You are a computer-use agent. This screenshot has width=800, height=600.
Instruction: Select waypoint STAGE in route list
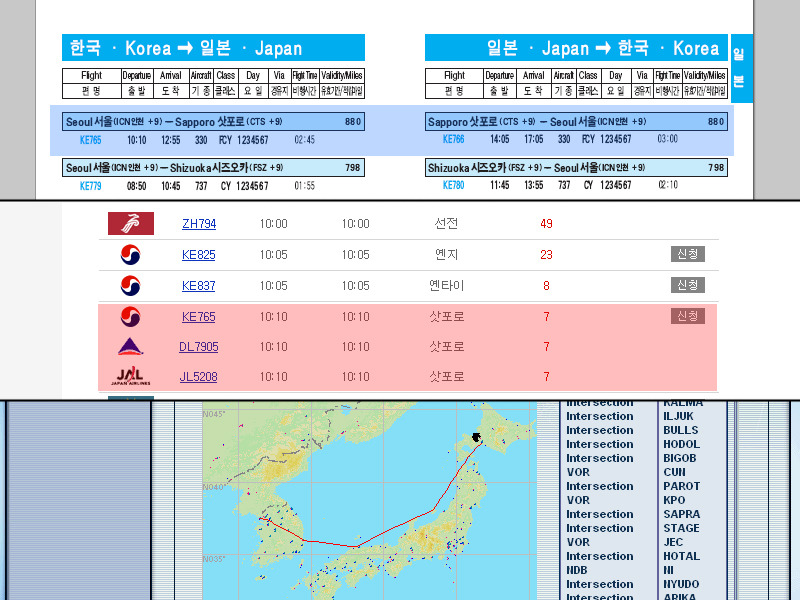(x=681, y=528)
